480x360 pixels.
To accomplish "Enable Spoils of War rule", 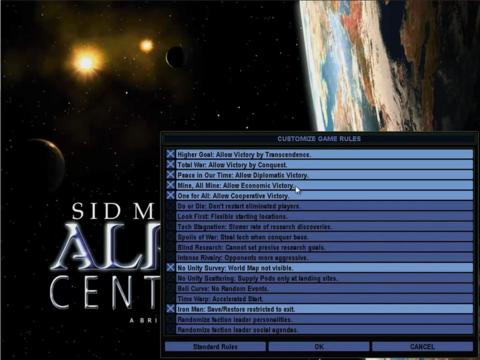I will tap(319, 237).
